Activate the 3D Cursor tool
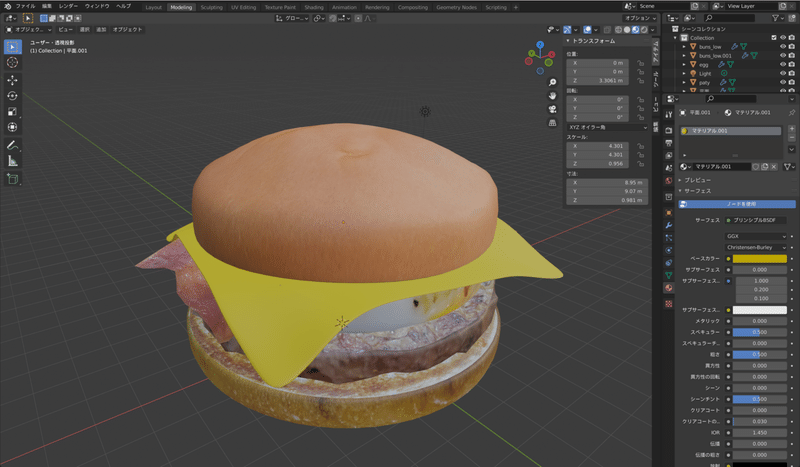Image resolution: width=800 pixels, height=467 pixels. pos(13,62)
